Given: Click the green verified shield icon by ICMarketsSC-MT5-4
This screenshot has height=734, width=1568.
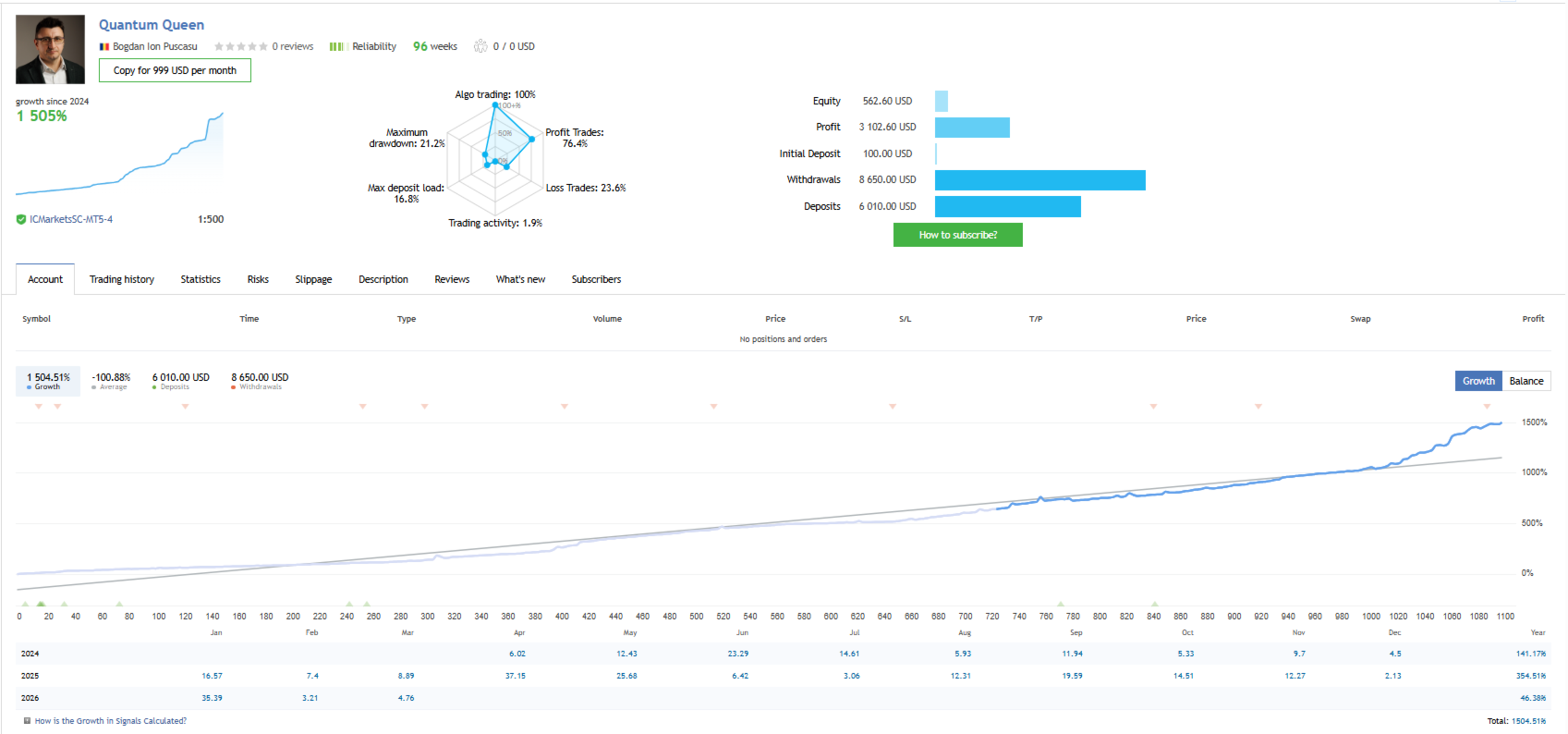Looking at the screenshot, I should pyautogui.click(x=21, y=220).
